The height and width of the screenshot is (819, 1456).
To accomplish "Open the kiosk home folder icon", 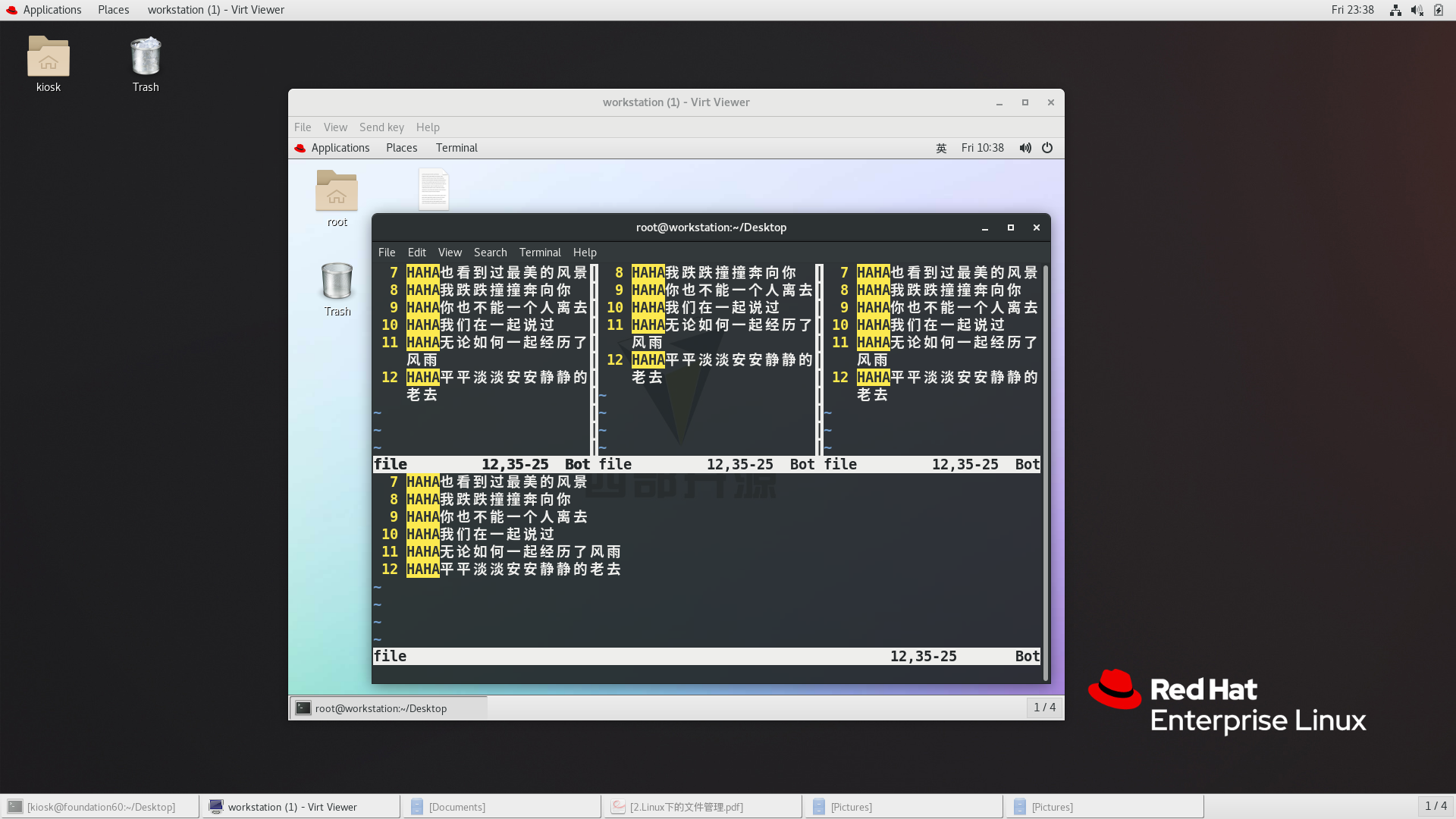I will coord(48,58).
